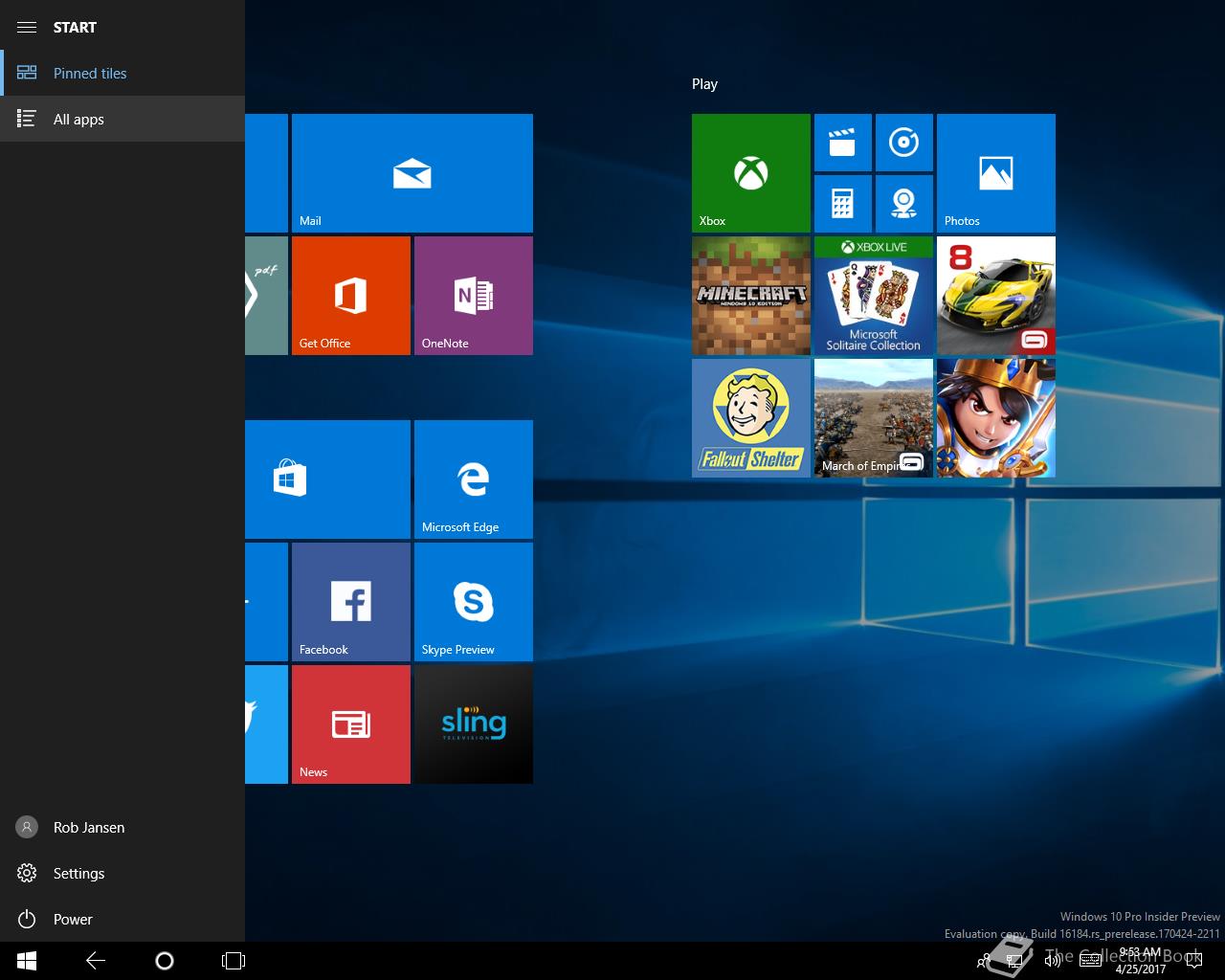
Task: Open the People icon in the system tray
Action: (983, 961)
